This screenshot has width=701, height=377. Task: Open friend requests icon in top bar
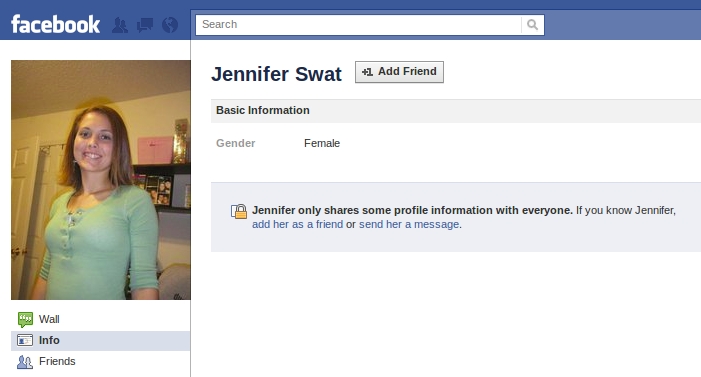119,25
